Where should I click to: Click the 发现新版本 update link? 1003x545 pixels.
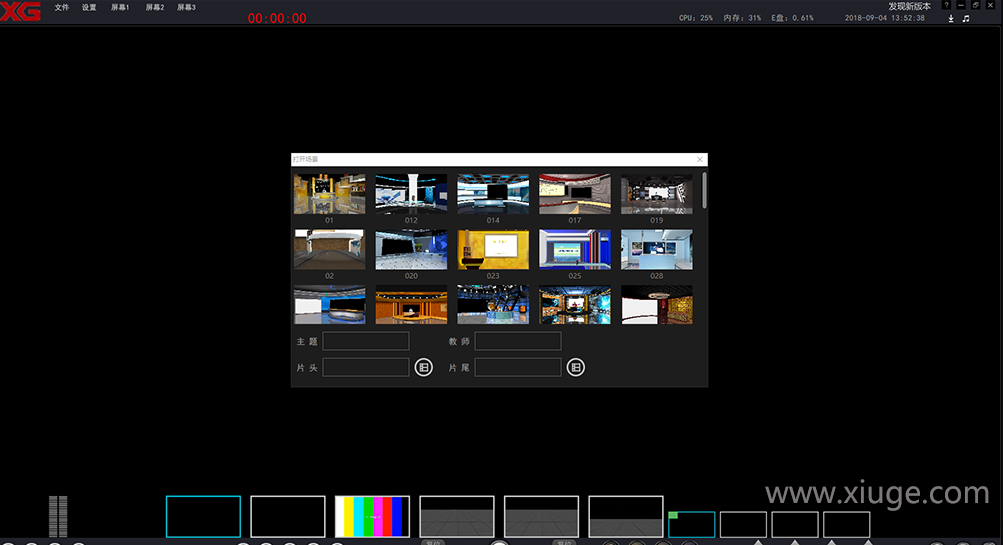[909, 6]
